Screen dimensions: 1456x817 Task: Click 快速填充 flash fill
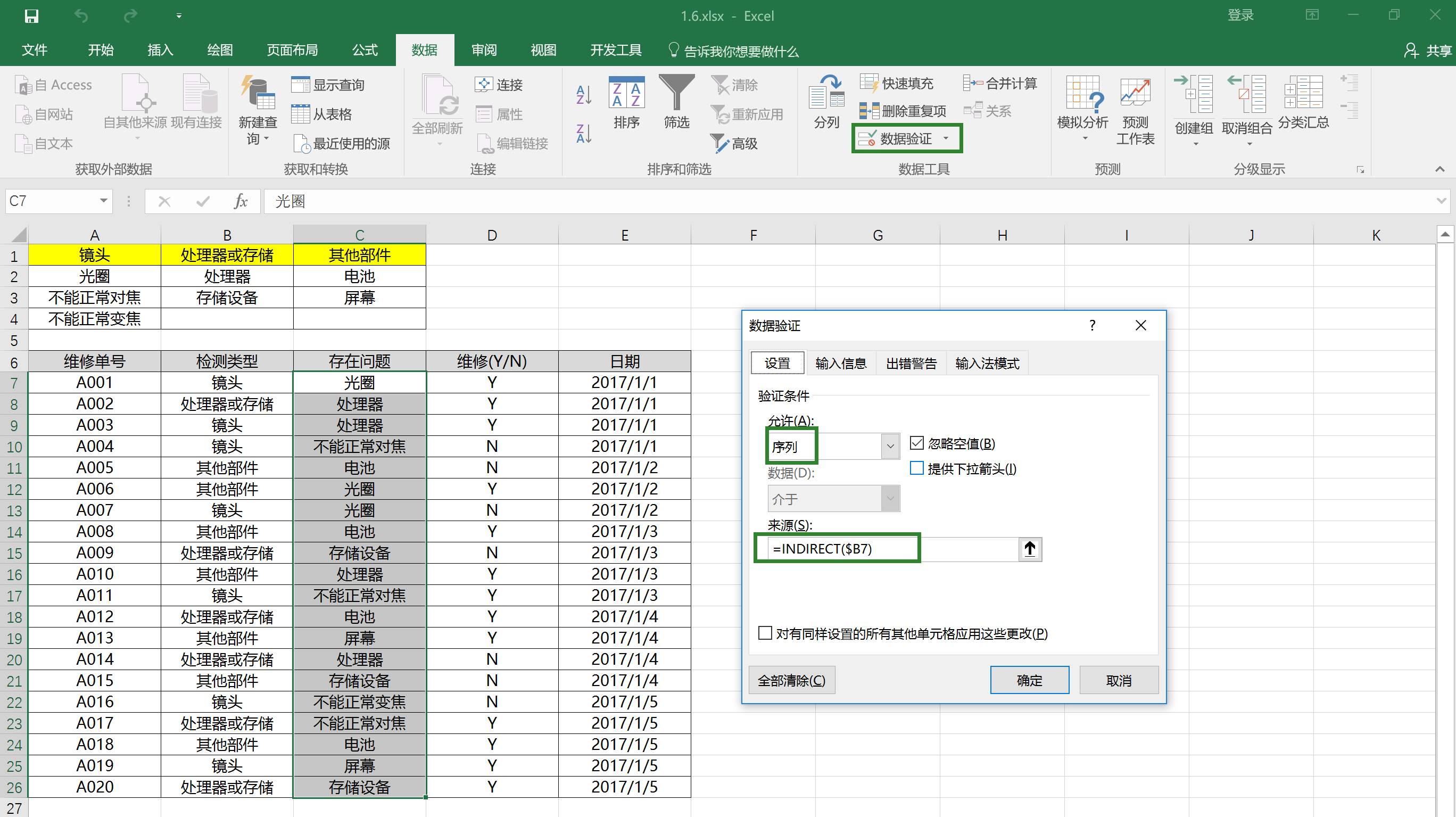[x=897, y=84]
